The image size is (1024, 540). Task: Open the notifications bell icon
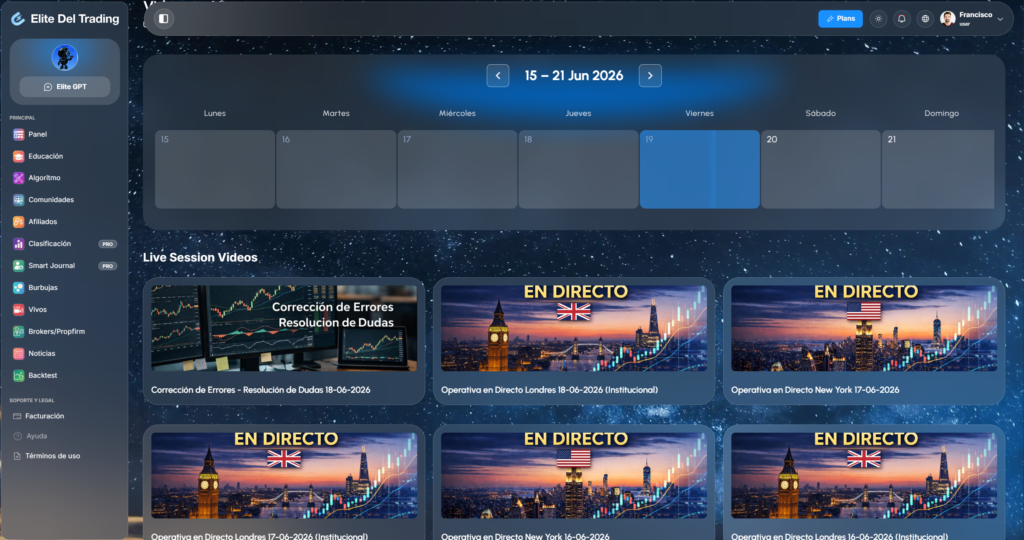[902, 19]
